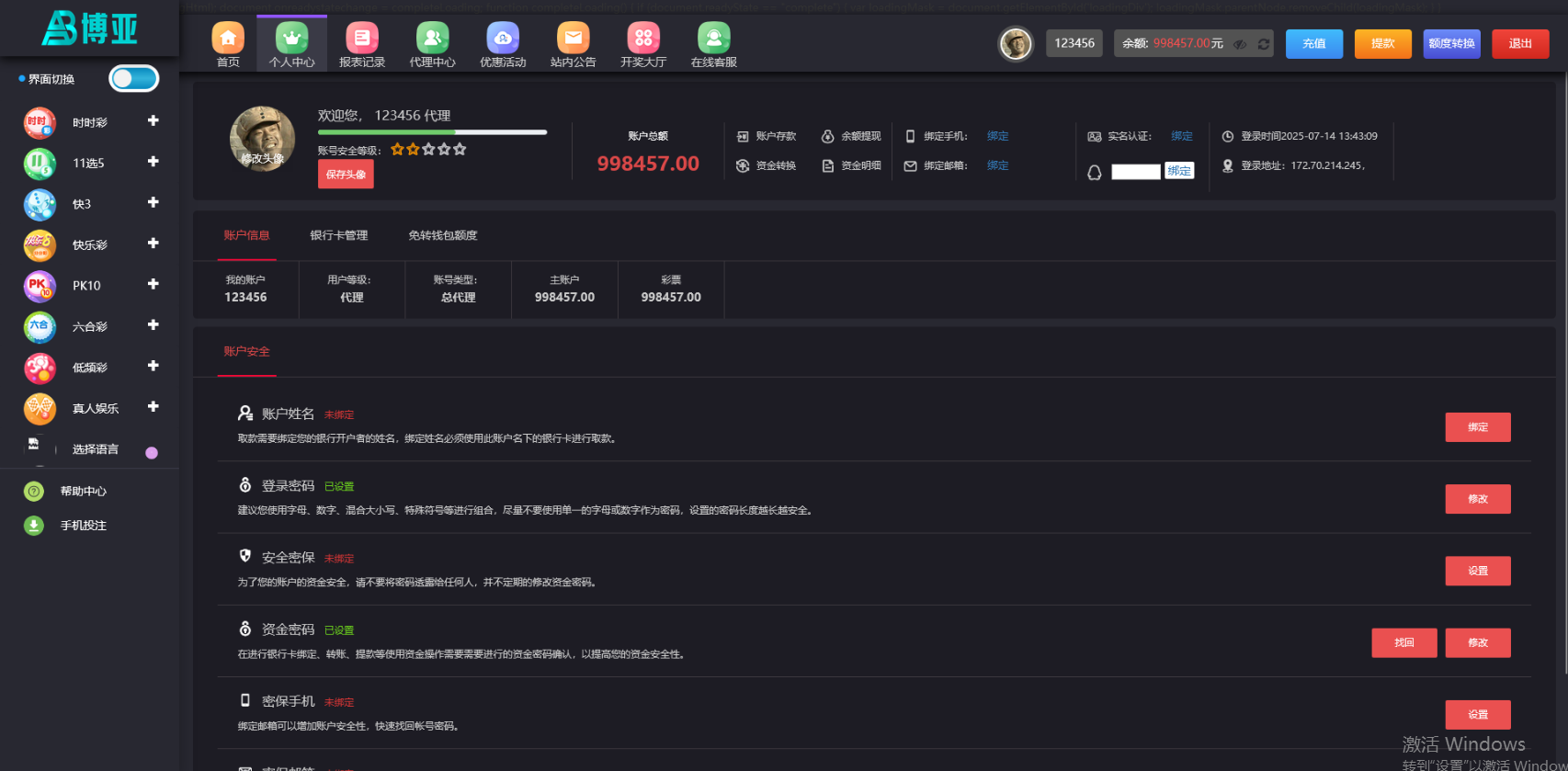Expand the 11选5 category with its plus
Viewport: 1568px width, 771px height.
pos(153,162)
